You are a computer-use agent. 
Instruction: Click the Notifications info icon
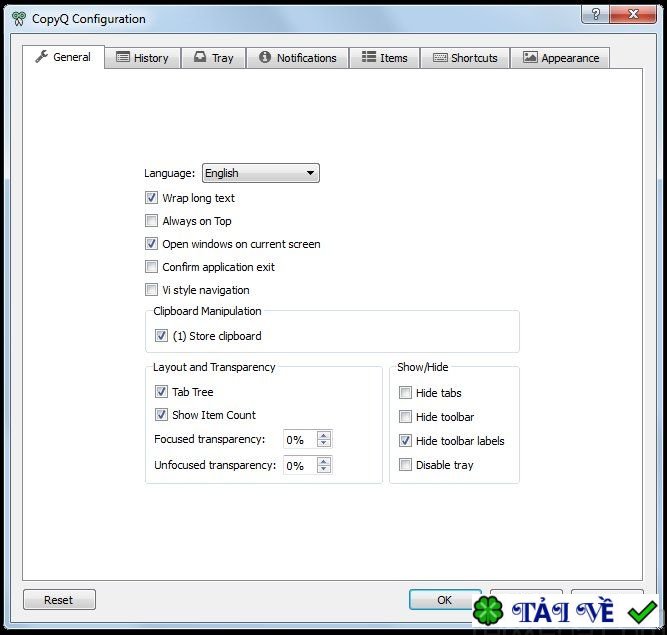click(x=265, y=57)
